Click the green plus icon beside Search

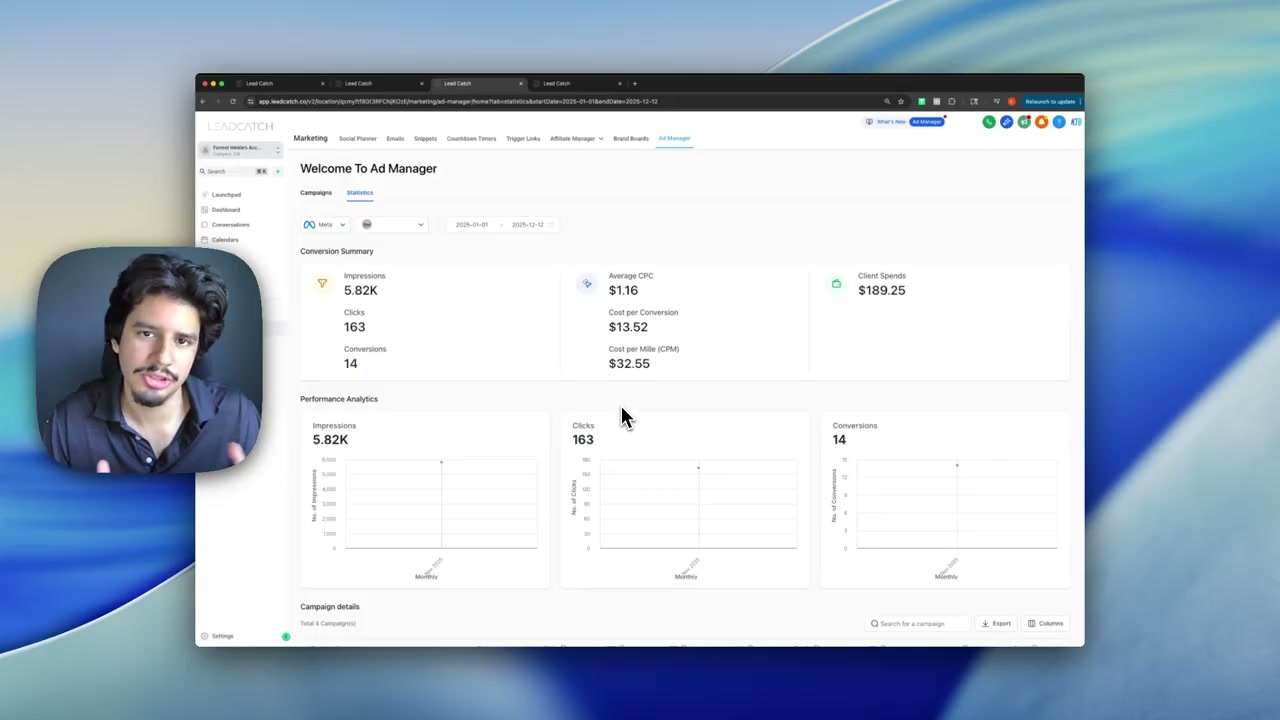pos(278,171)
